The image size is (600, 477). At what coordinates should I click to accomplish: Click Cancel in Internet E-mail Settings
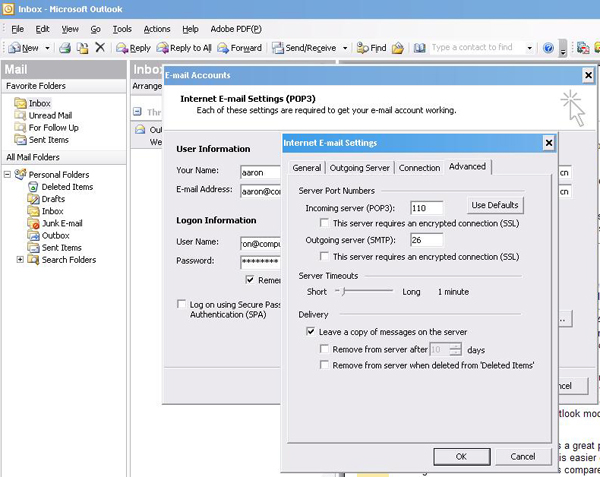point(523,456)
